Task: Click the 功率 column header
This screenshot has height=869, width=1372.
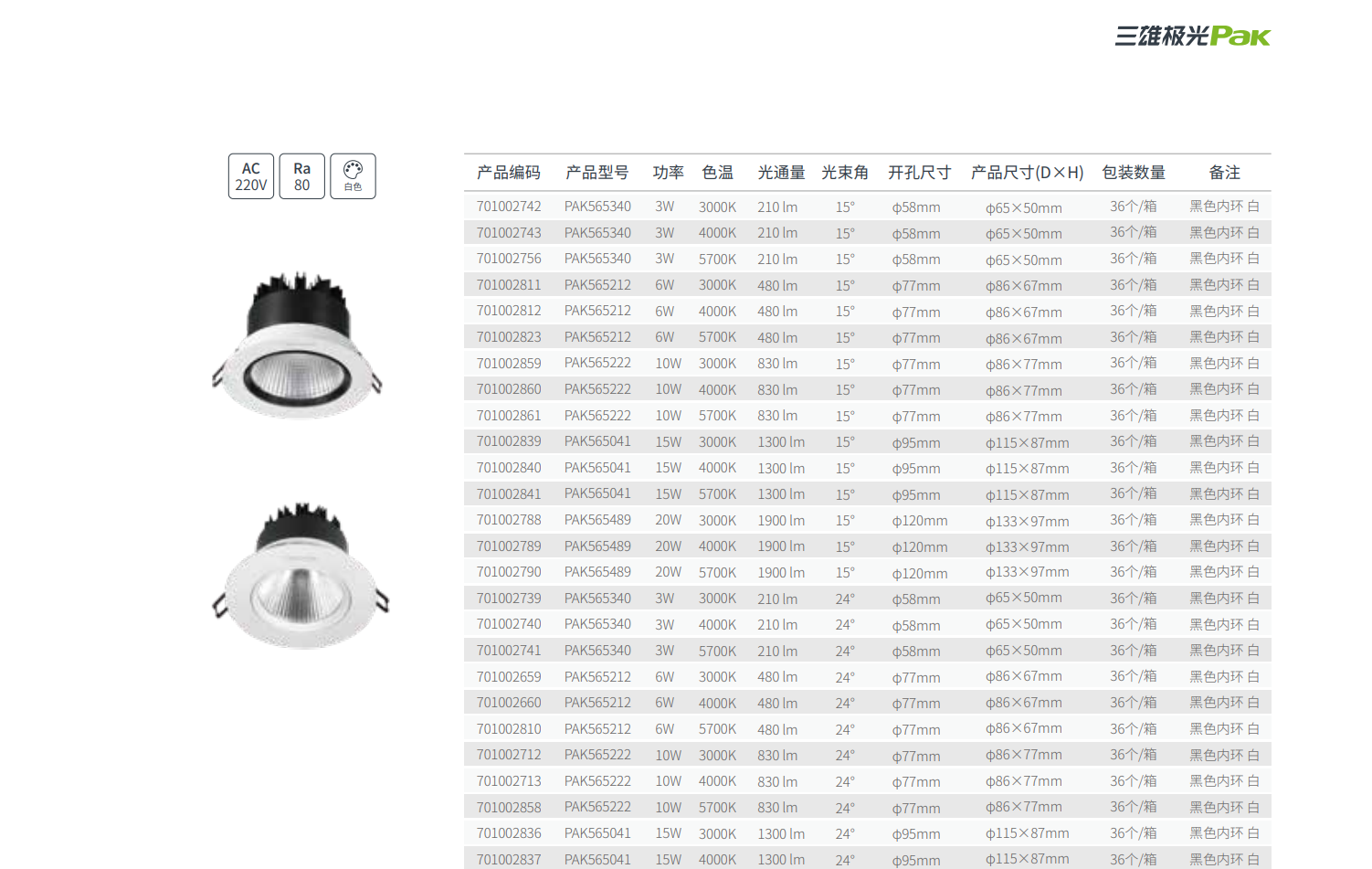Action: (x=668, y=173)
